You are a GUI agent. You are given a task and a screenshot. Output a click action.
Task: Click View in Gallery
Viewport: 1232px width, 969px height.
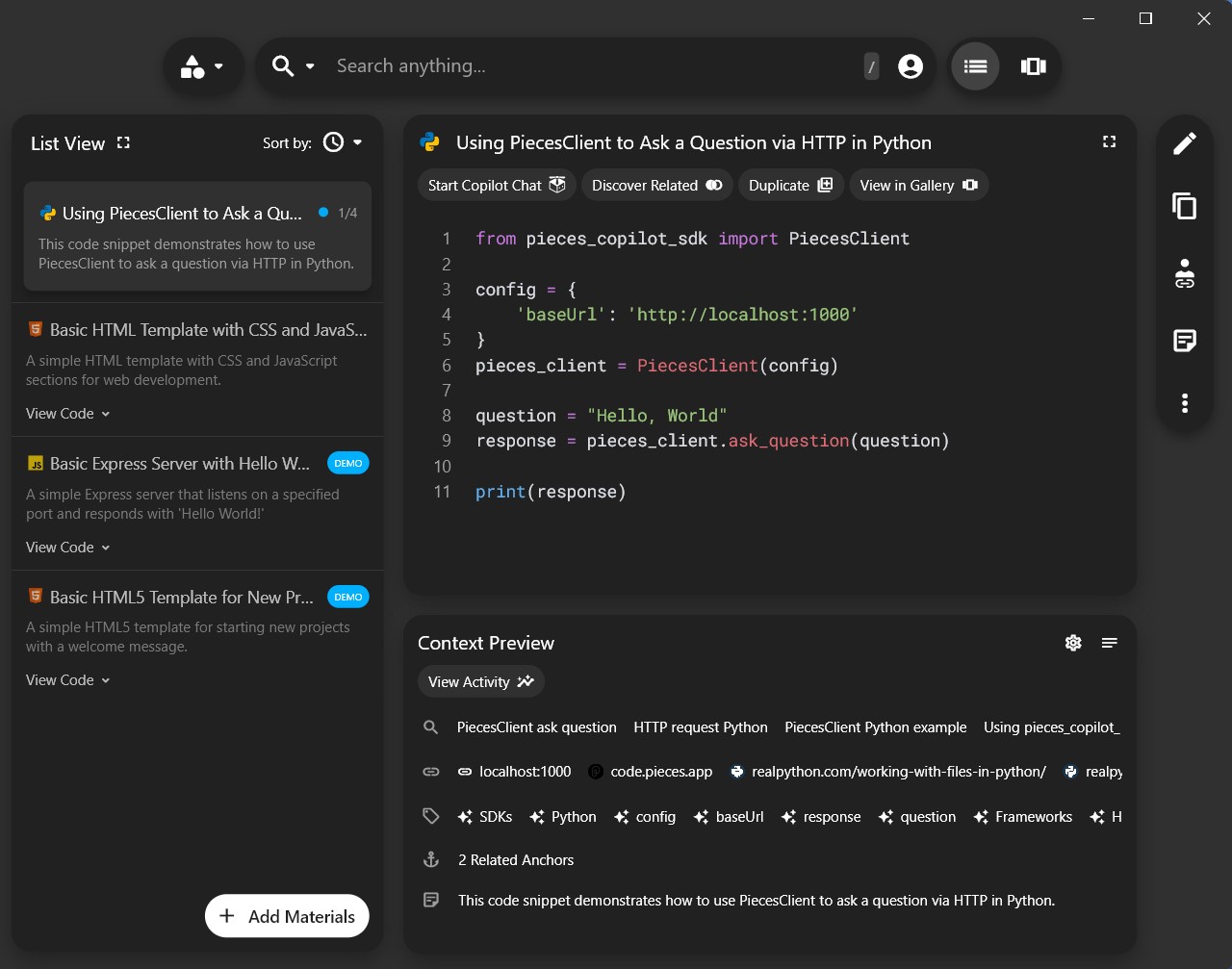pos(919,185)
